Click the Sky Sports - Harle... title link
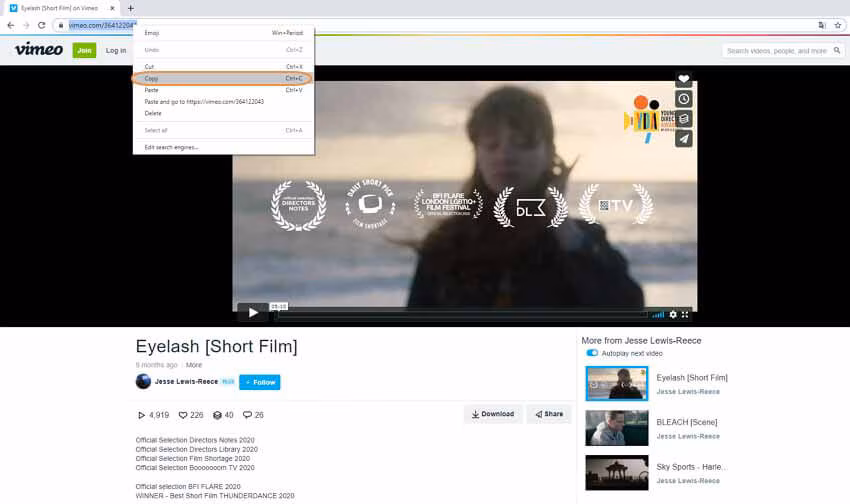Viewport: 850px width, 504px height. point(691,467)
